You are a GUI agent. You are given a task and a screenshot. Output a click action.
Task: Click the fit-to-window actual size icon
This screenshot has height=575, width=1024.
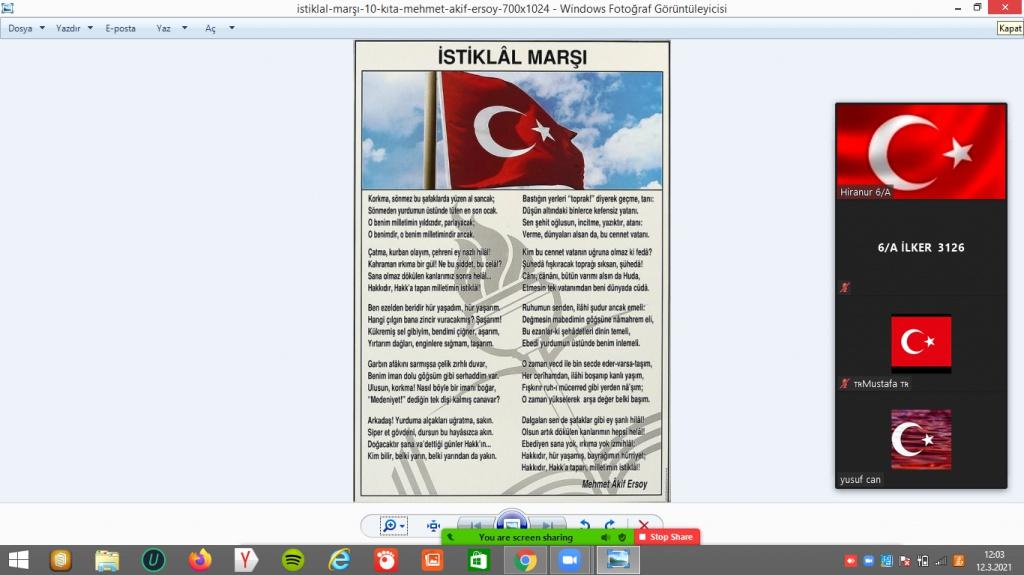[x=433, y=525]
